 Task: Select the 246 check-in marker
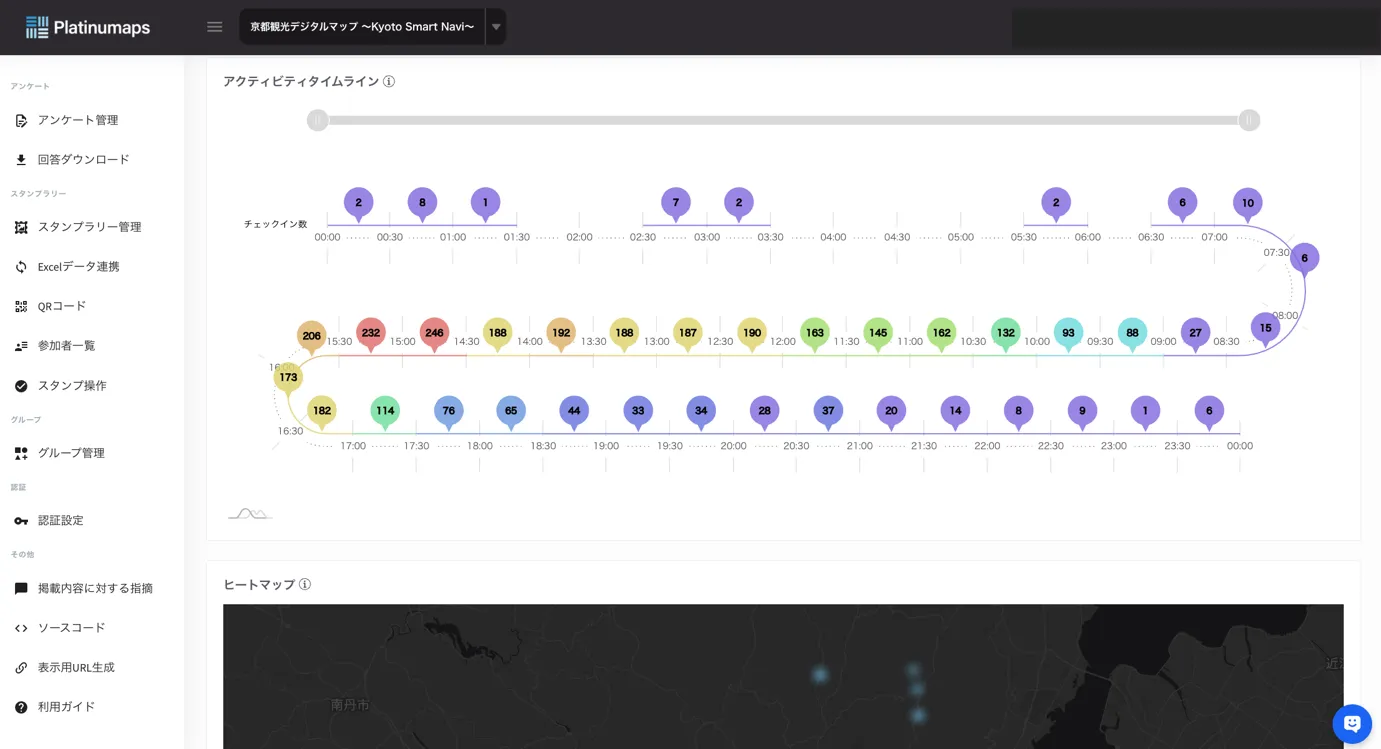coord(434,334)
